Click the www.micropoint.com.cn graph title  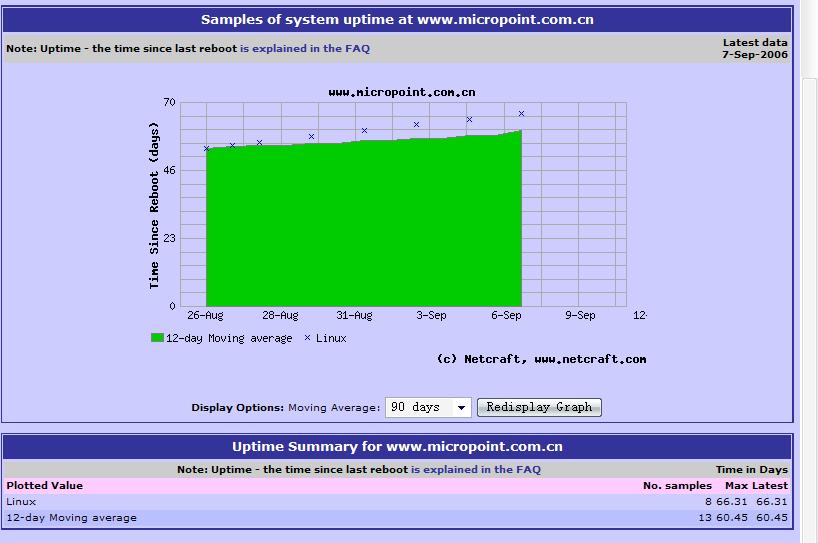(x=401, y=92)
